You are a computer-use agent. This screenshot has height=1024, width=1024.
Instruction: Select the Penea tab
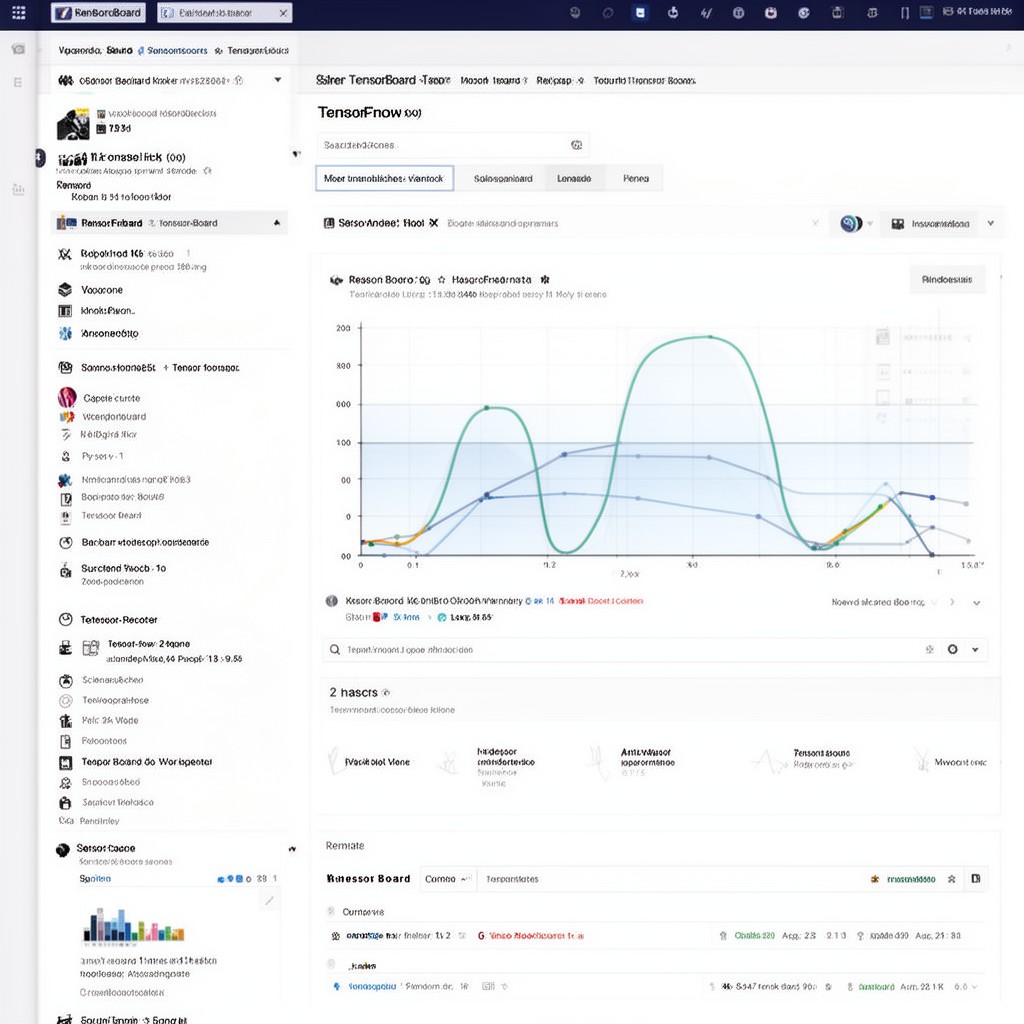(635, 178)
